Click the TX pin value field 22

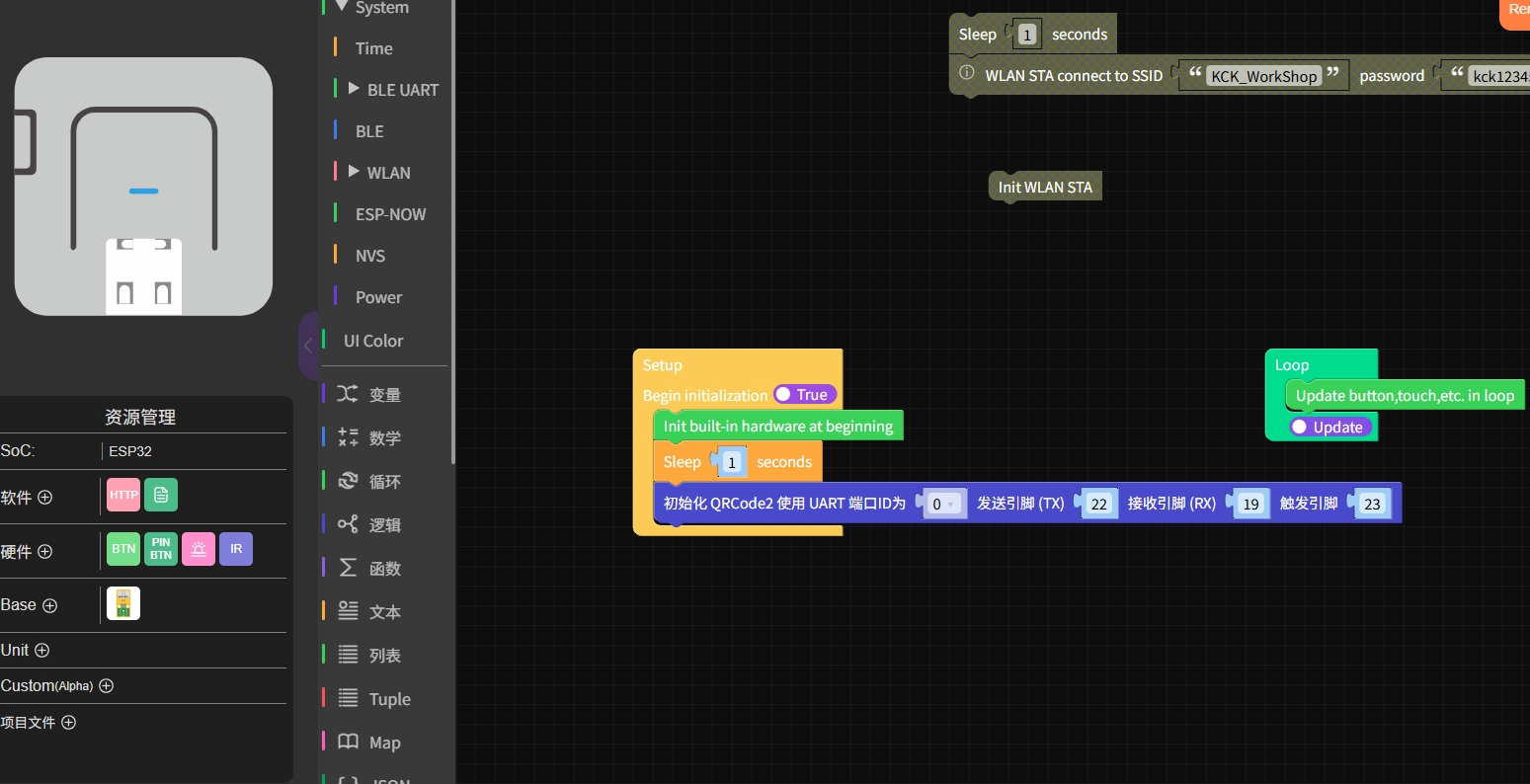pos(1098,505)
